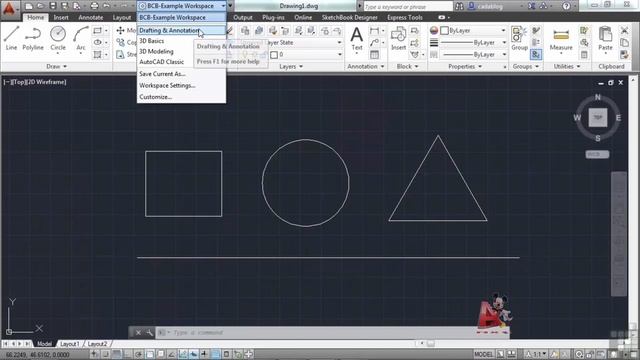Toggle MODEL space button in status bar
Image resolution: width=640 pixels, height=360 pixels.
tap(484, 354)
